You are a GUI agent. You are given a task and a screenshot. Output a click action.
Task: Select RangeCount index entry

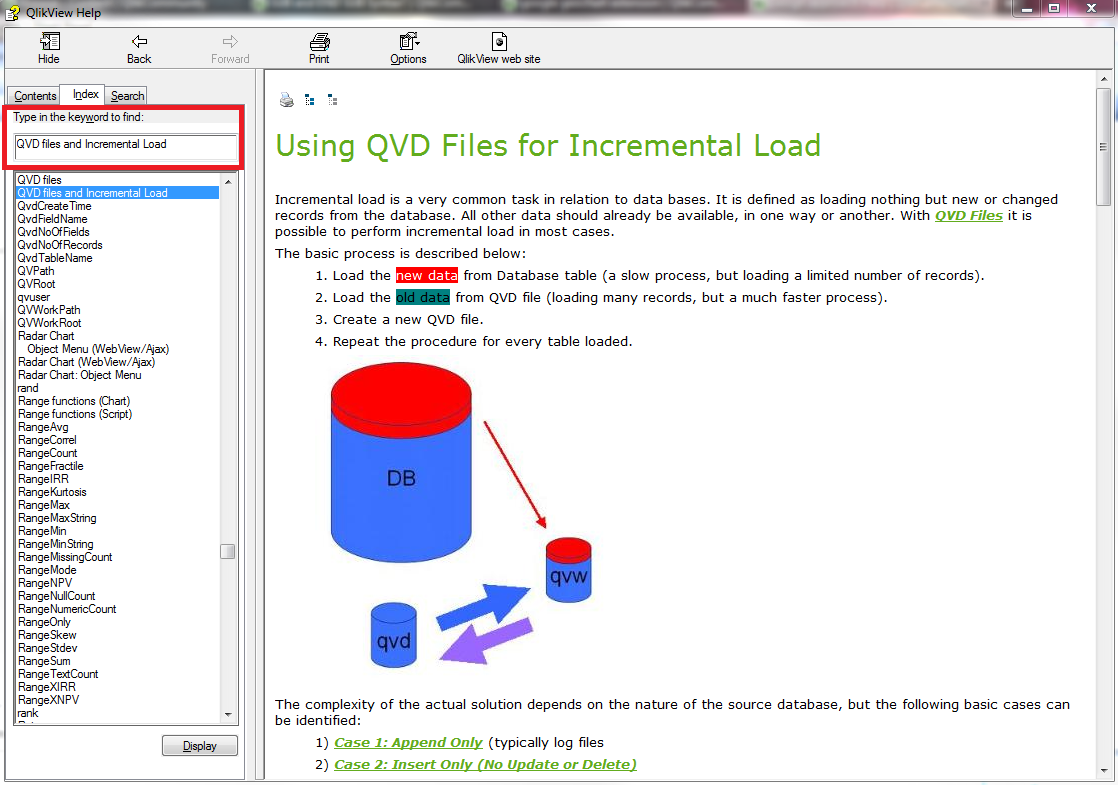[47, 453]
